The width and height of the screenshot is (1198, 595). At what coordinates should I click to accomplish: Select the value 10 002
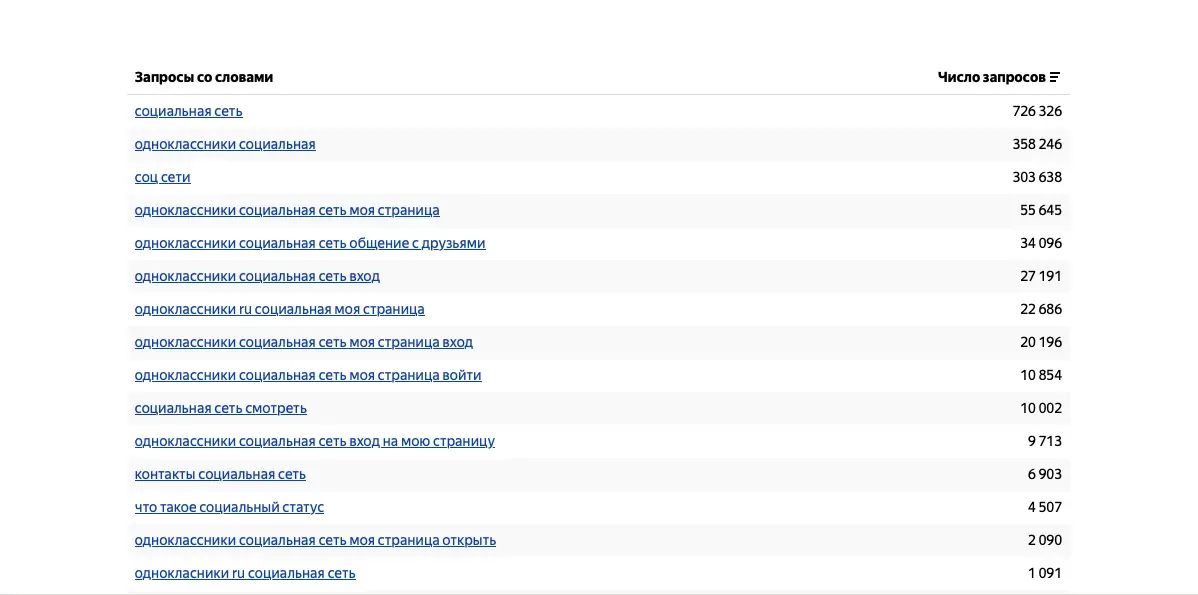[1041, 409]
